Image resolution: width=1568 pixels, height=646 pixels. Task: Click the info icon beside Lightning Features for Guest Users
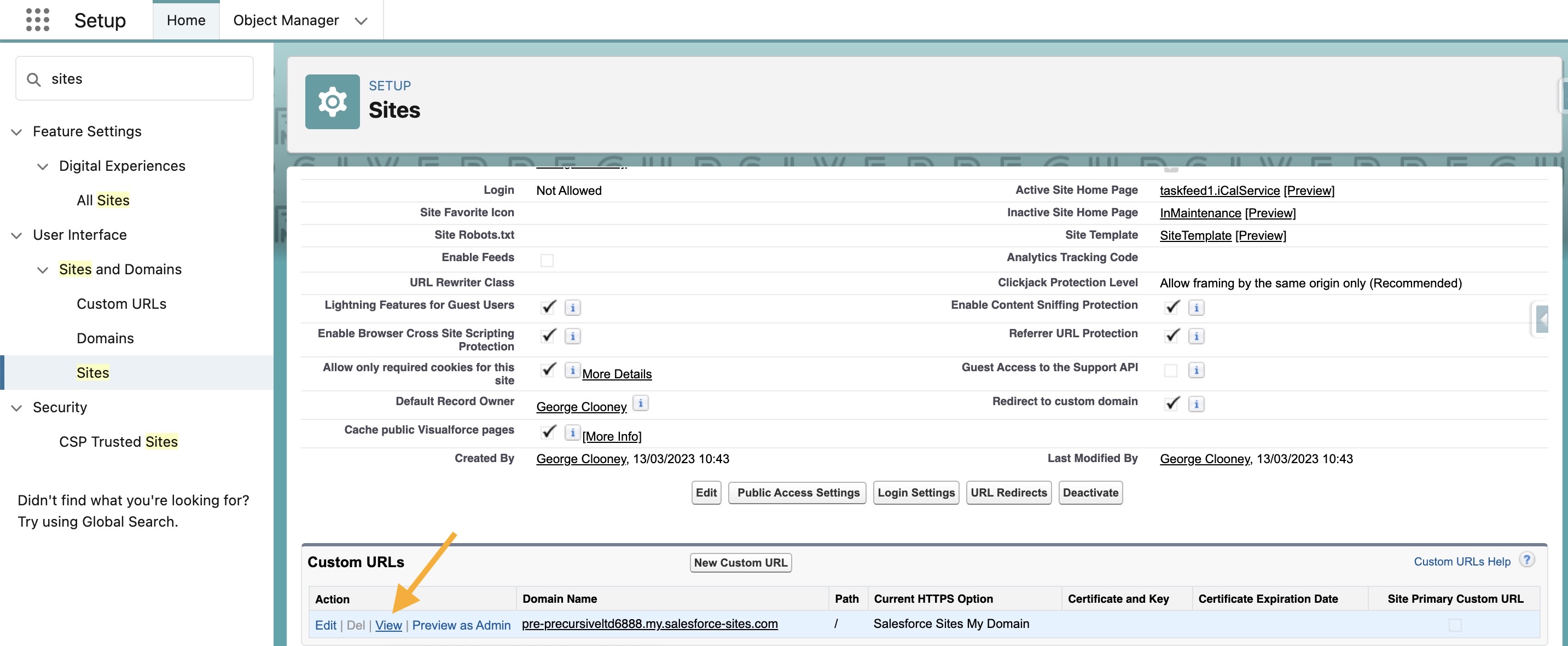[x=572, y=308]
